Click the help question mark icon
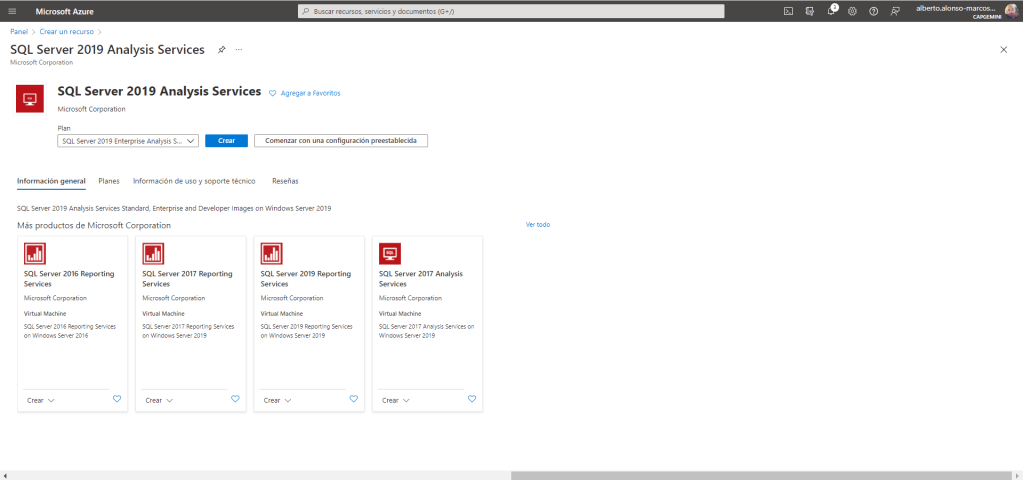 [873, 11]
